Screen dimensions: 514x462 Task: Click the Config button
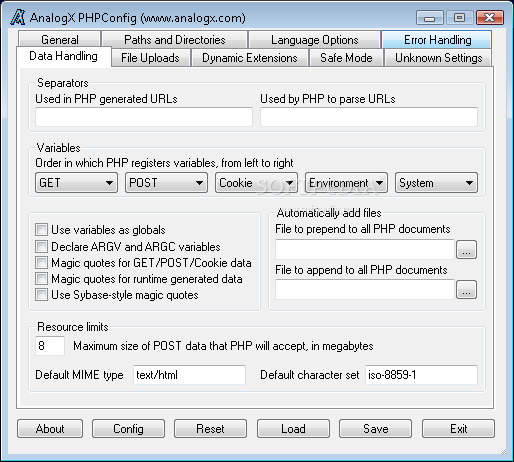click(129, 429)
